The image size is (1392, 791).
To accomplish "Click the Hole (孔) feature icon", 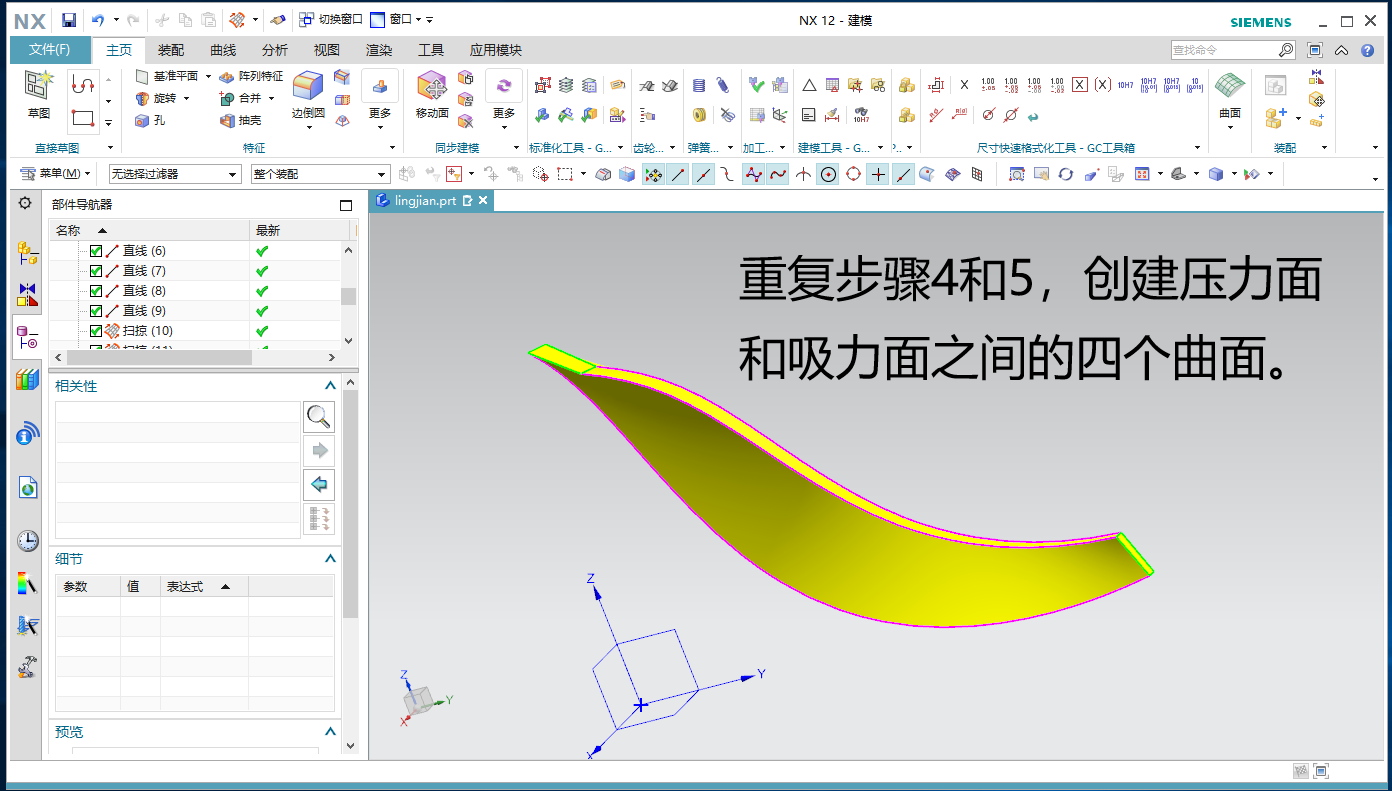I will (x=143, y=120).
